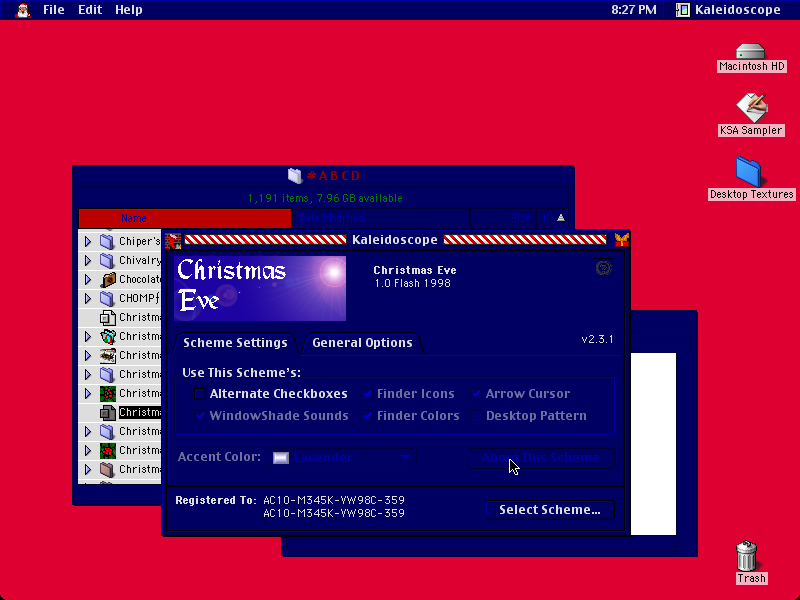Click the Lavender color swatch
Image resolution: width=800 pixels, height=600 pixels.
[x=281, y=458]
